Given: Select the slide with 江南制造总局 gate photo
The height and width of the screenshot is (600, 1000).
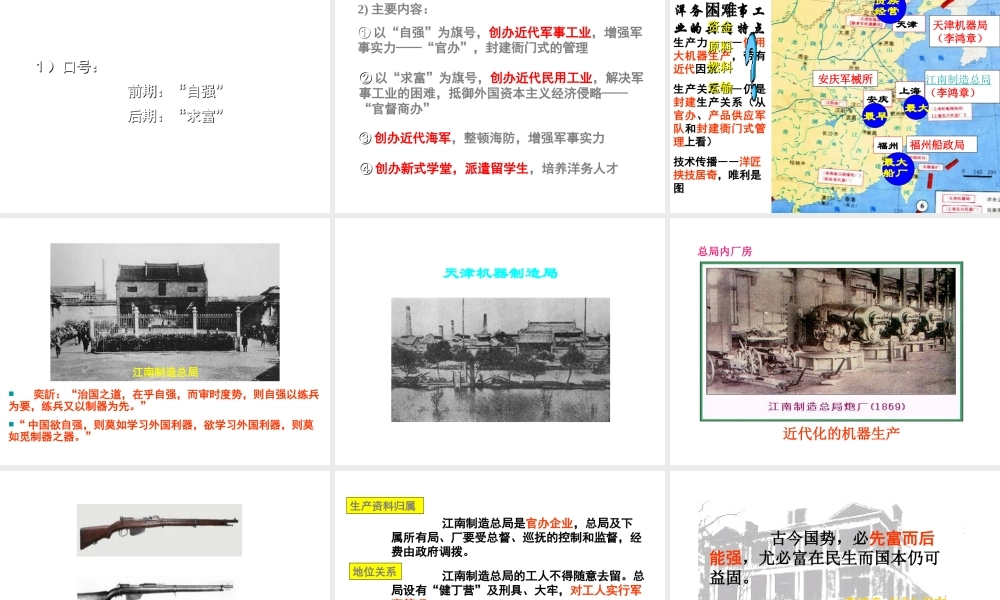Looking at the screenshot, I should pos(165,341).
